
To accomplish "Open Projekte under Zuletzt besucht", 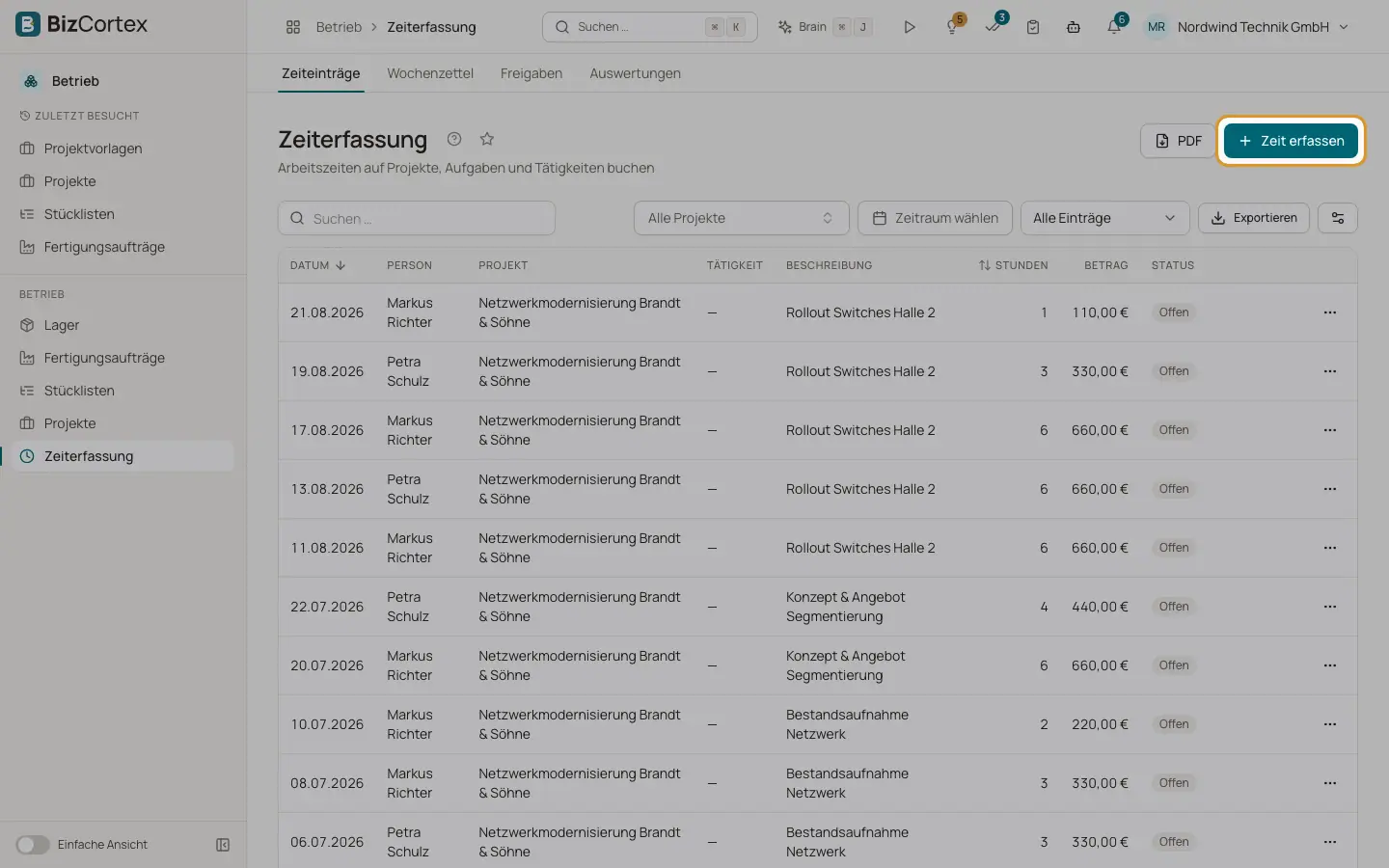I will click(x=69, y=181).
